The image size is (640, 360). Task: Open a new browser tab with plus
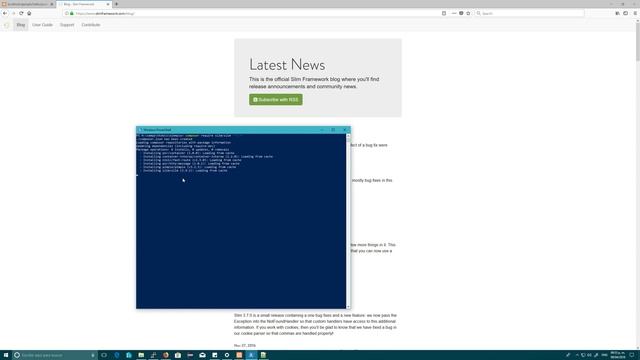[x=116, y=4]
